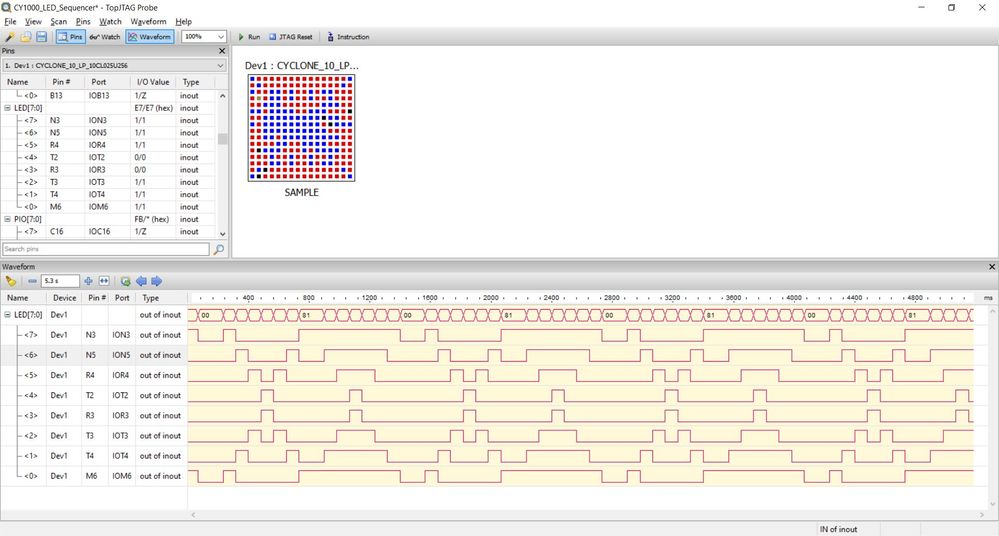Screen dimensions: 999x536
Task: Zoom out the waveform with minus icon
Action: 32,281
